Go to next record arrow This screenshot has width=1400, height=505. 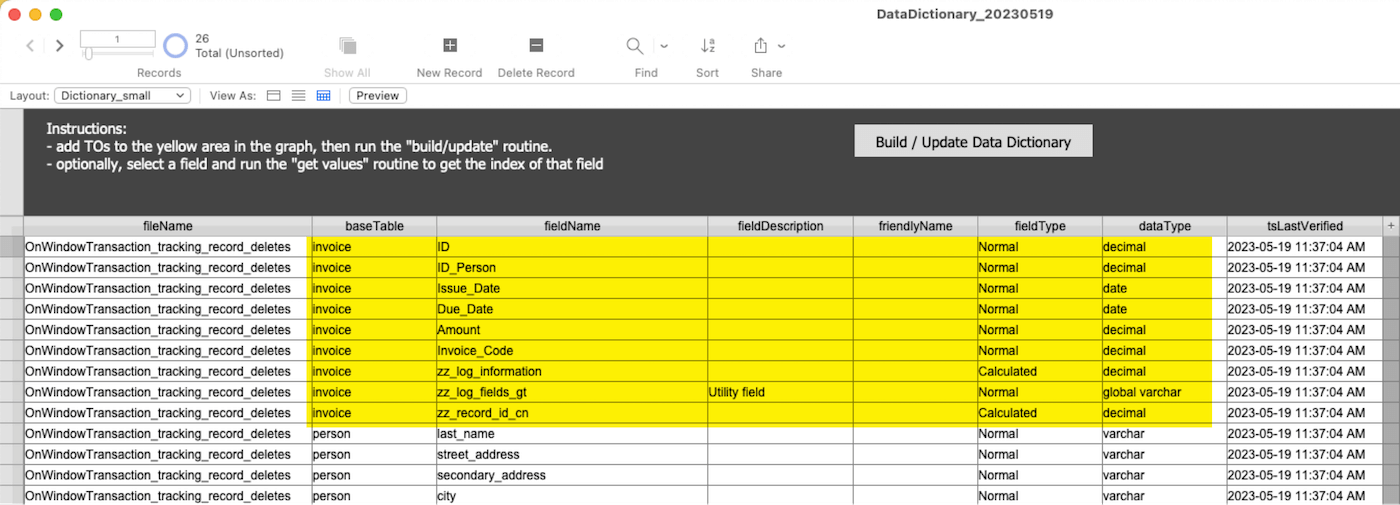click(60, 46)
